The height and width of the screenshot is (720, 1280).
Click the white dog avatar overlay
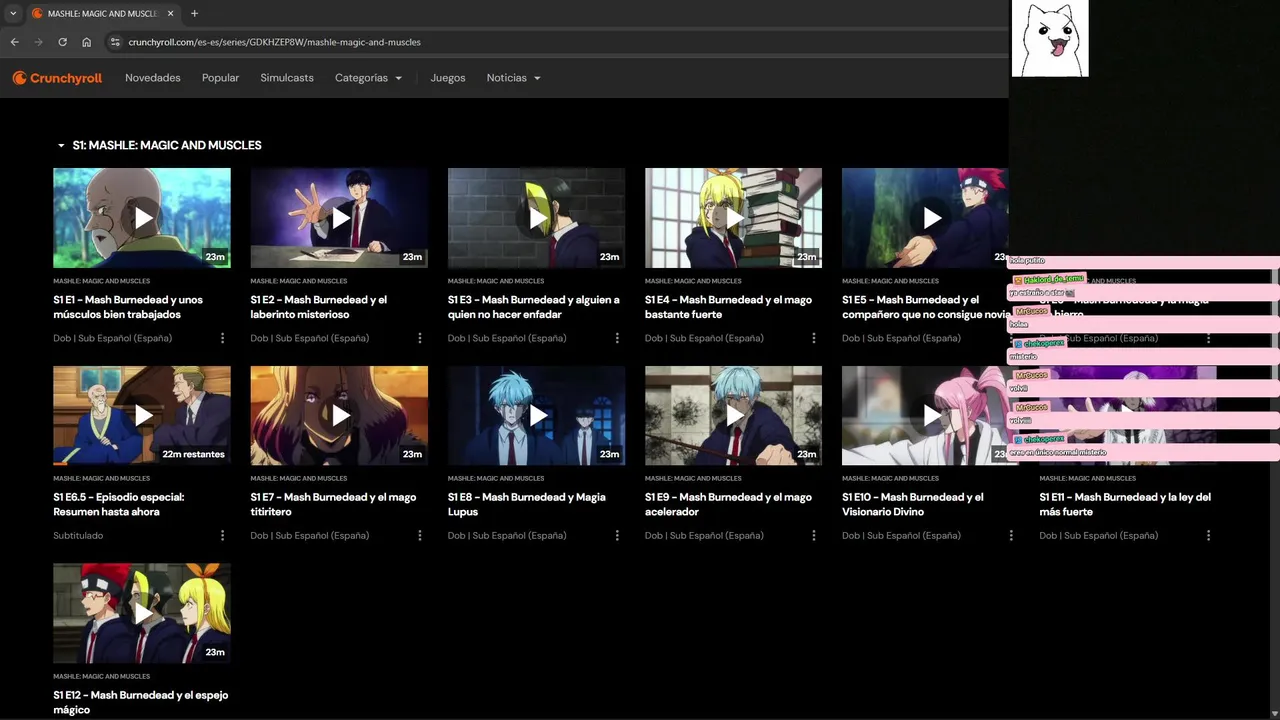[x=1050, y=38]
